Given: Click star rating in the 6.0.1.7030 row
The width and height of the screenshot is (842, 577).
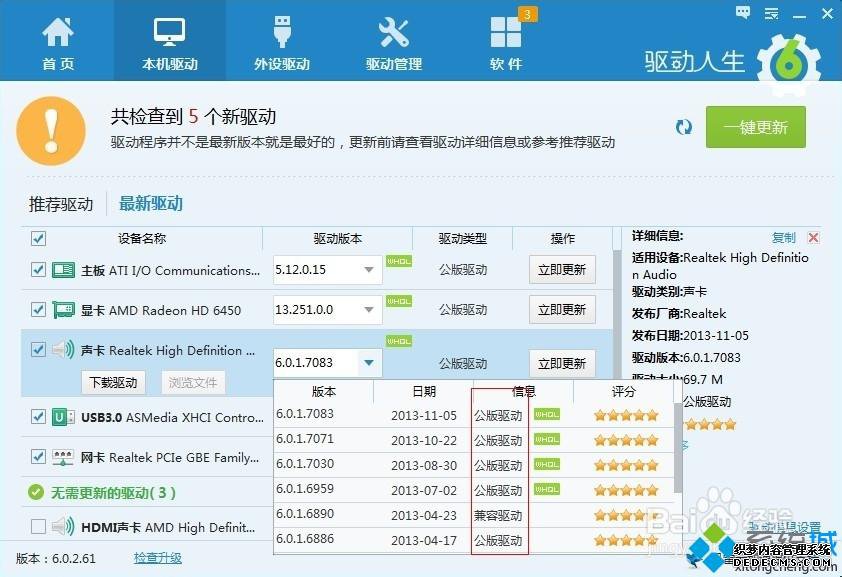Looking at the screenshot, I should tap(626, 465).
